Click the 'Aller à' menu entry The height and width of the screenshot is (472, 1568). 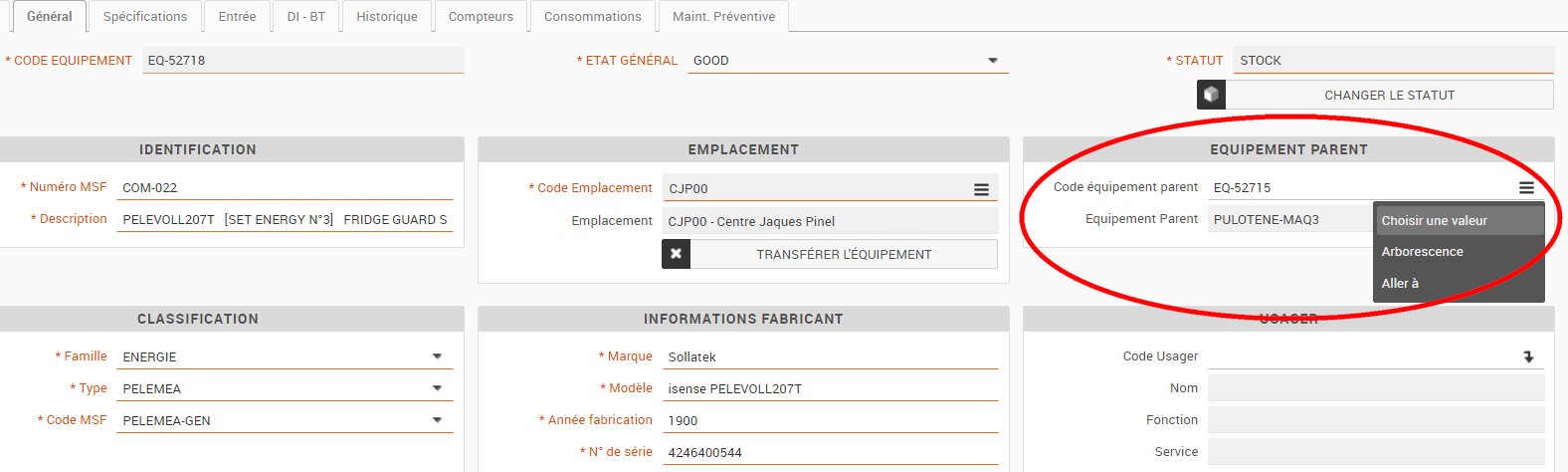(1460, 283)
